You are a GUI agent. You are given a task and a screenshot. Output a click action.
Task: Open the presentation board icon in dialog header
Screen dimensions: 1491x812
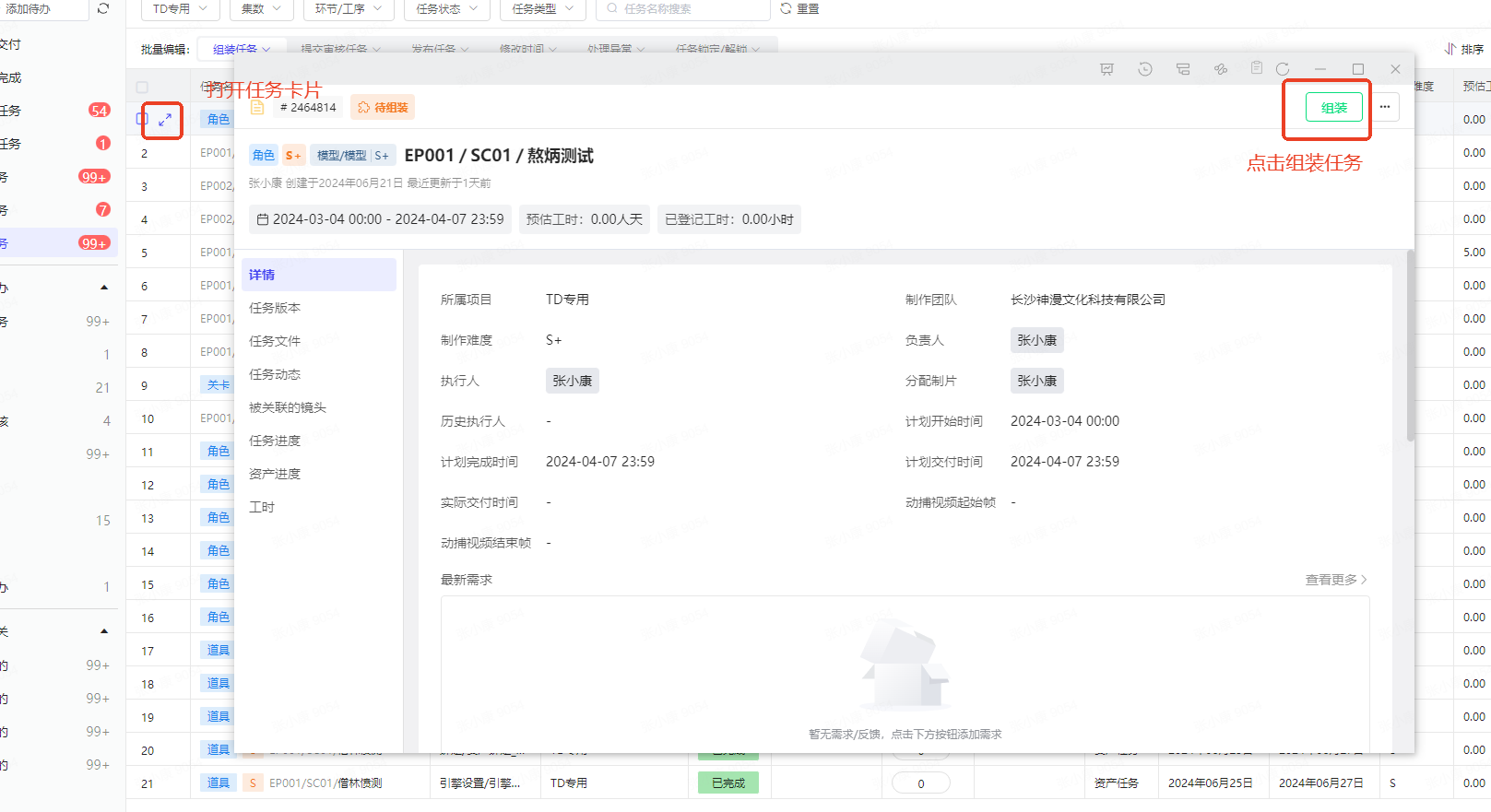point(1106,69)
